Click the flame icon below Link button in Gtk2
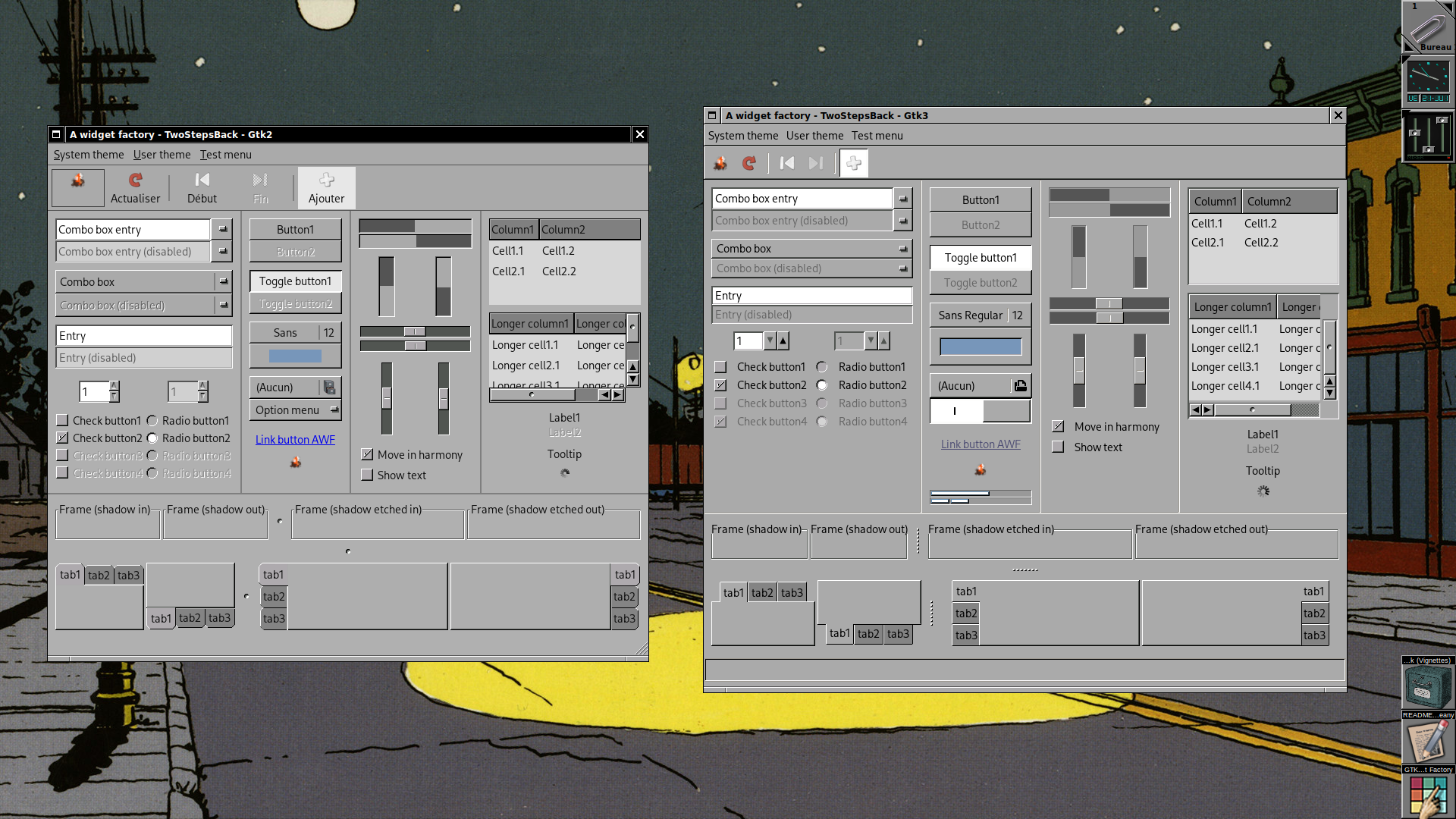Viewport: 1456px width, 819px height. coord(296,462)
